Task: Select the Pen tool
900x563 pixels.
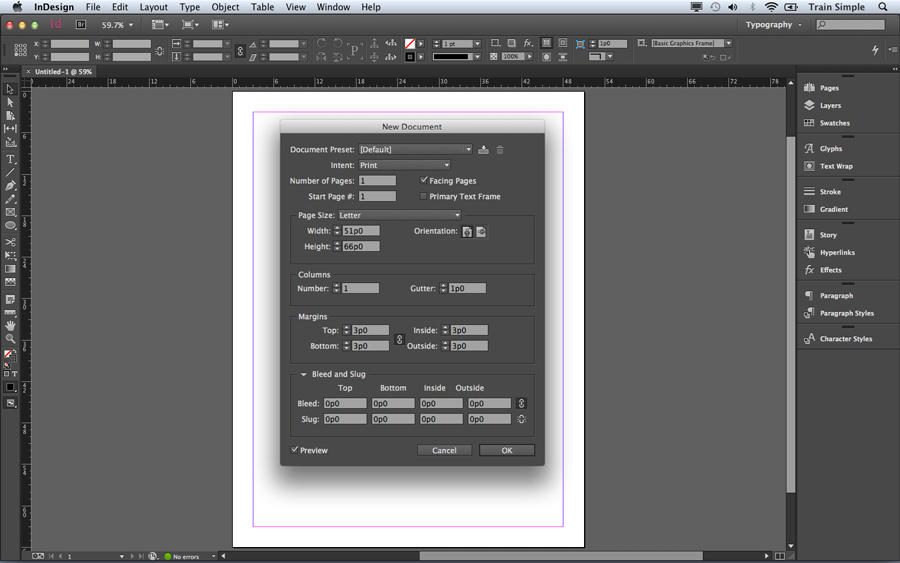Action: pos(10,186)
